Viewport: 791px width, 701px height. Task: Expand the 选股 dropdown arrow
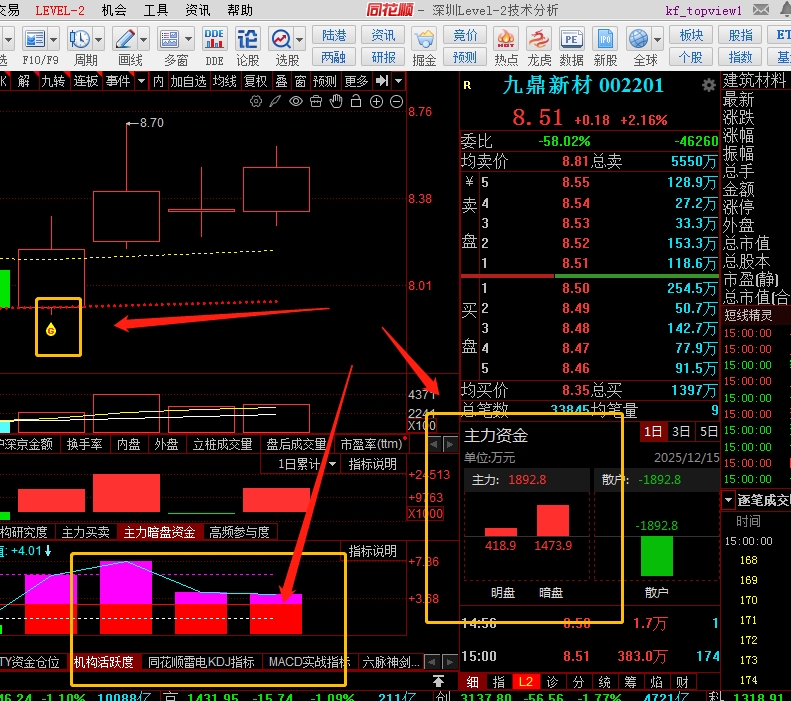click(299, 39)
